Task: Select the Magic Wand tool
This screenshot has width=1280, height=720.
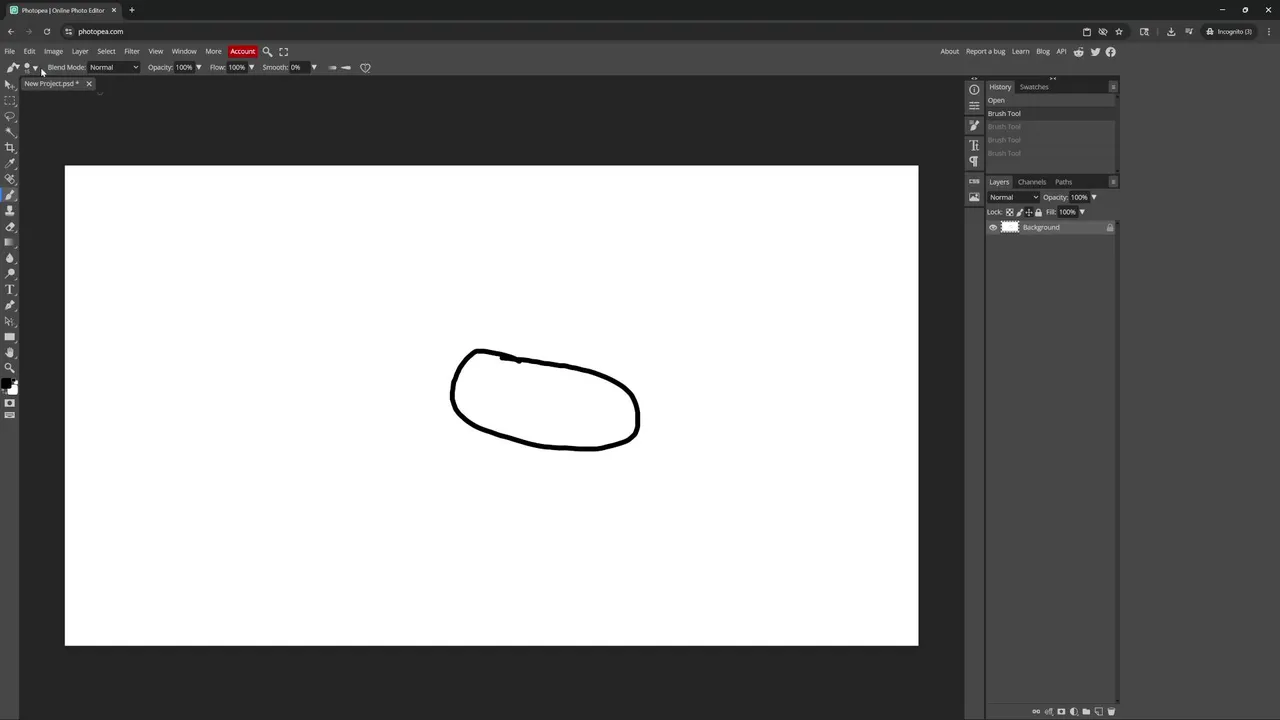Action: point(10,132)
